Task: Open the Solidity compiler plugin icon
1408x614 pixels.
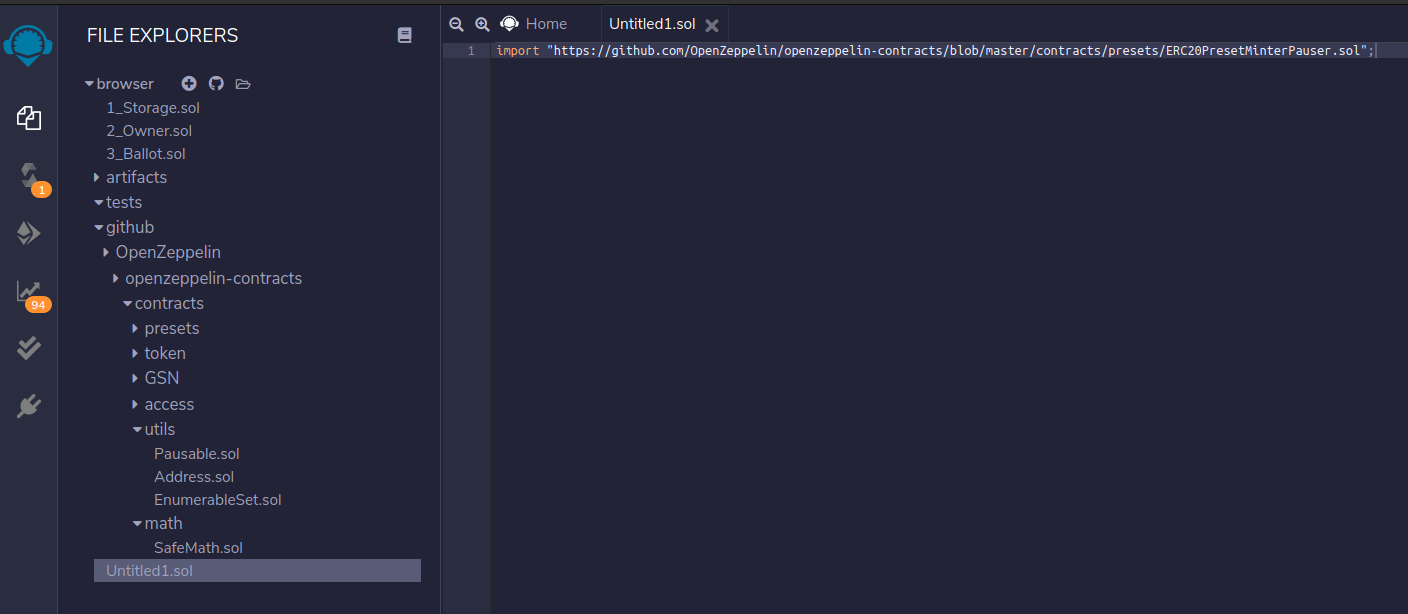Action: (29, 176)
